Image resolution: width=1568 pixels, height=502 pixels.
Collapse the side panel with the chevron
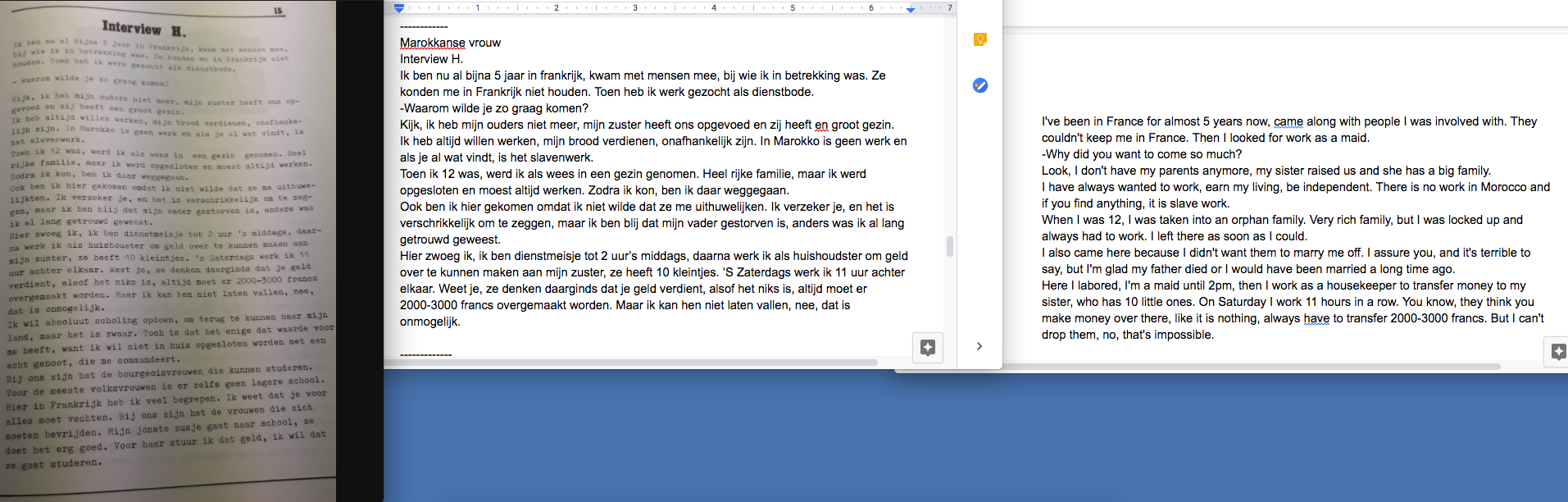coord(979,346)
